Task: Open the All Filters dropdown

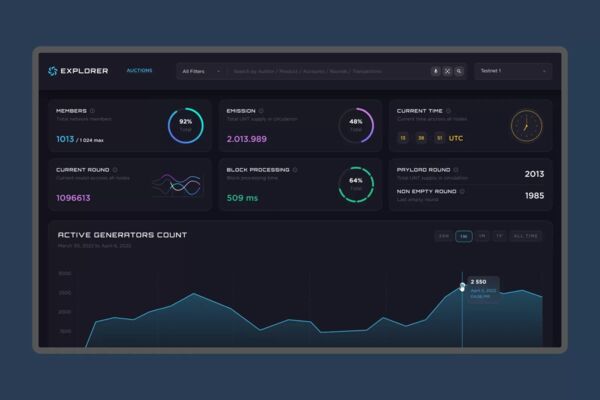Action: tap(201, 71)
